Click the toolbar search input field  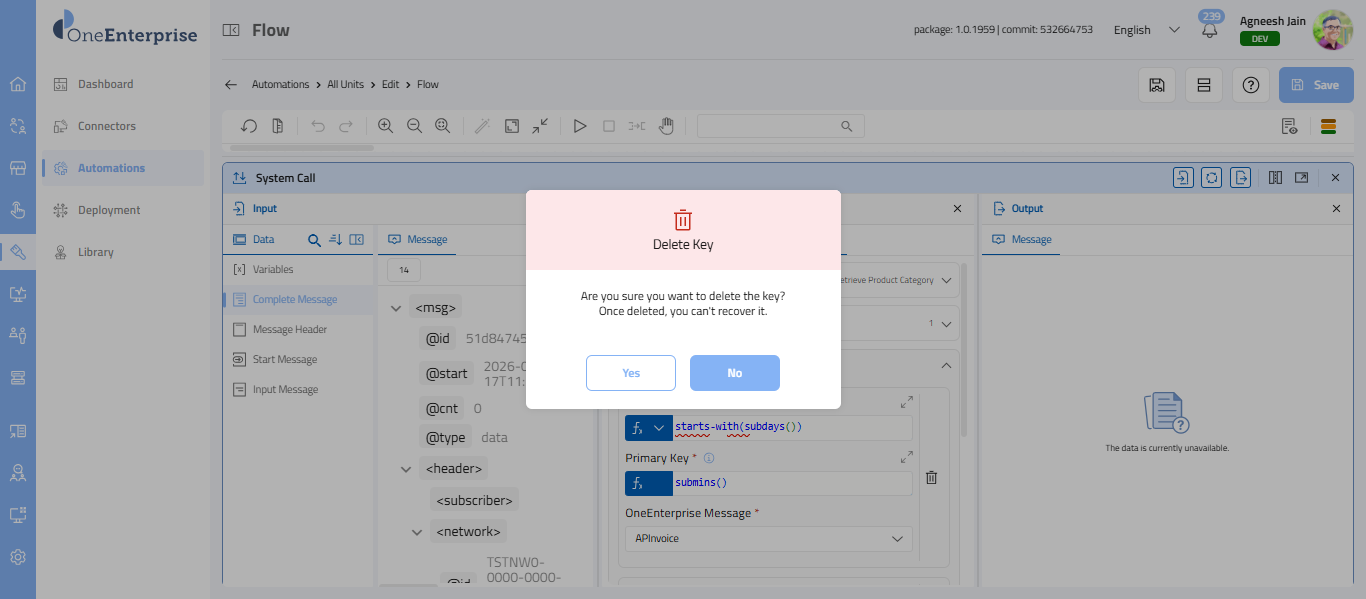[x=768, y=126]
